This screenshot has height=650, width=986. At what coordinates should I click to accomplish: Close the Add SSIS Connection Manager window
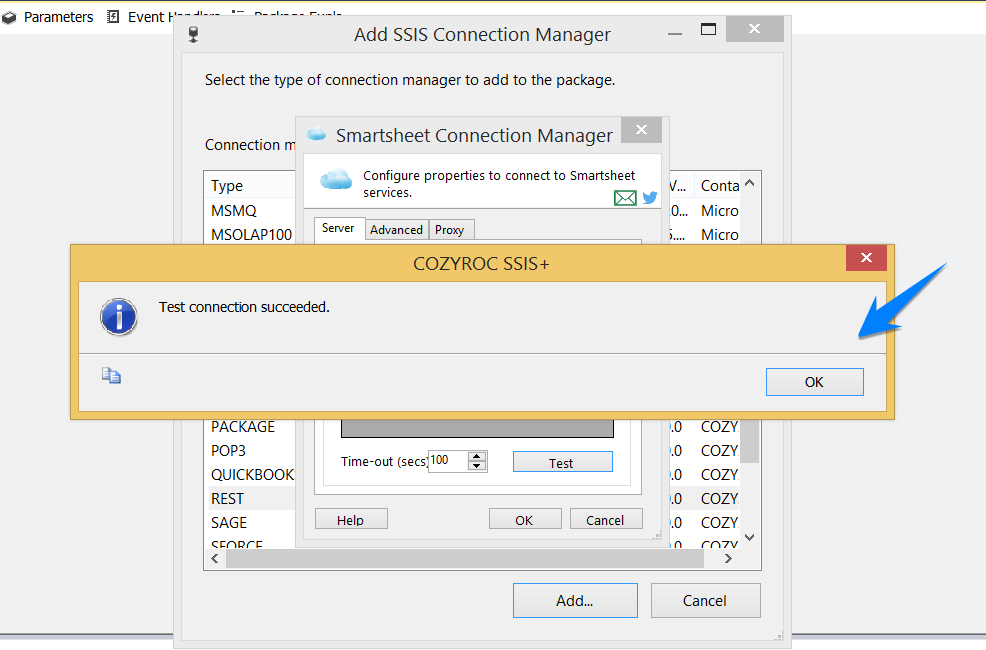tap(755, 29)
